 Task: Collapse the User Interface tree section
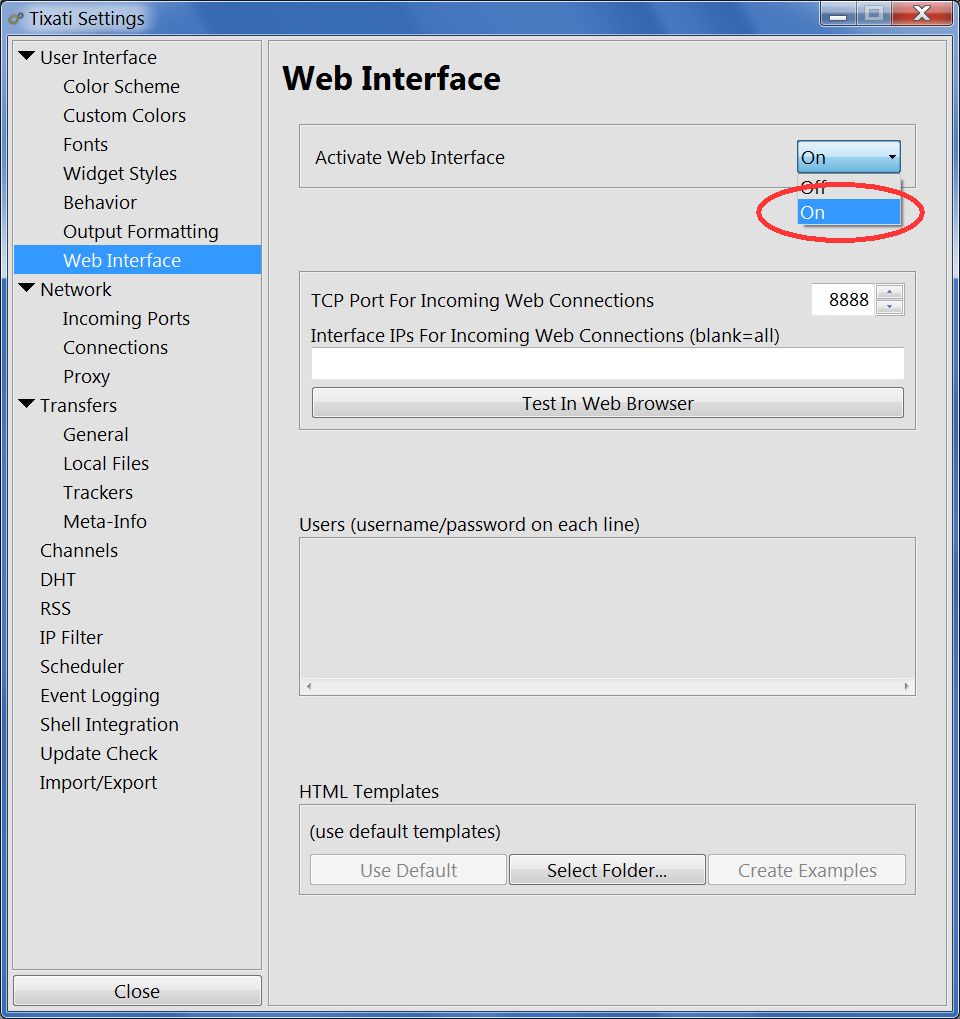pyautogui.click(x=27, y=57)
